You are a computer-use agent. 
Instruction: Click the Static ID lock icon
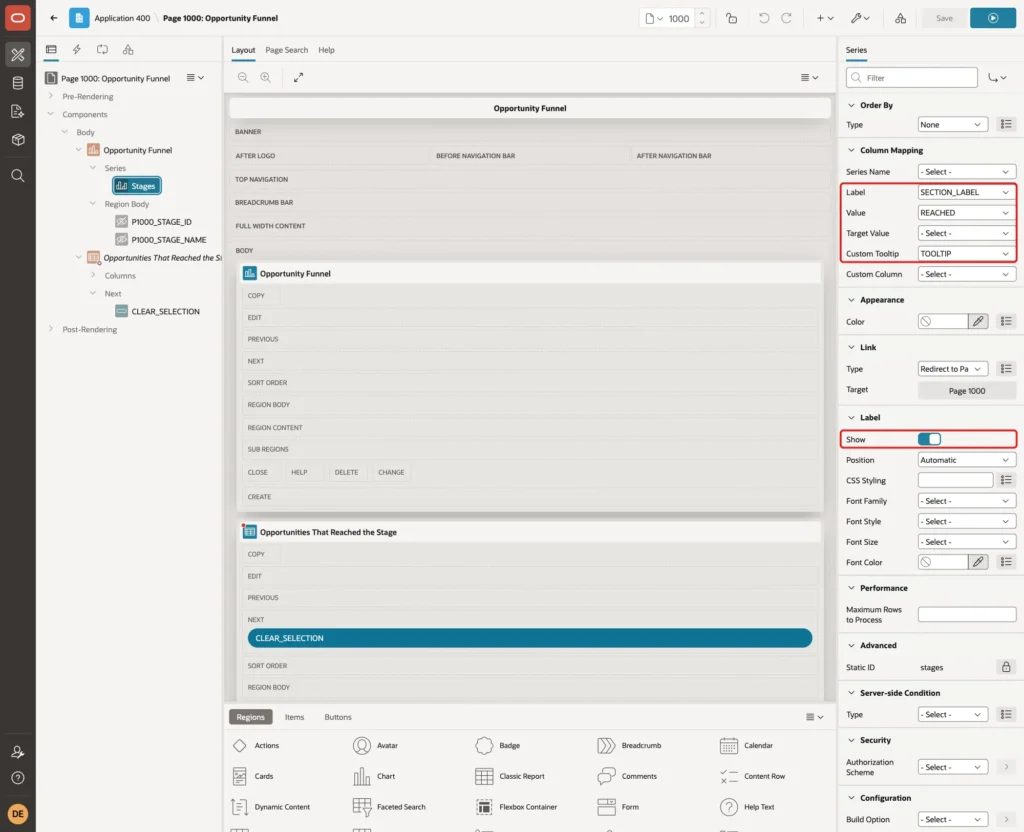pyautogui.click(x=1006, y=667)
